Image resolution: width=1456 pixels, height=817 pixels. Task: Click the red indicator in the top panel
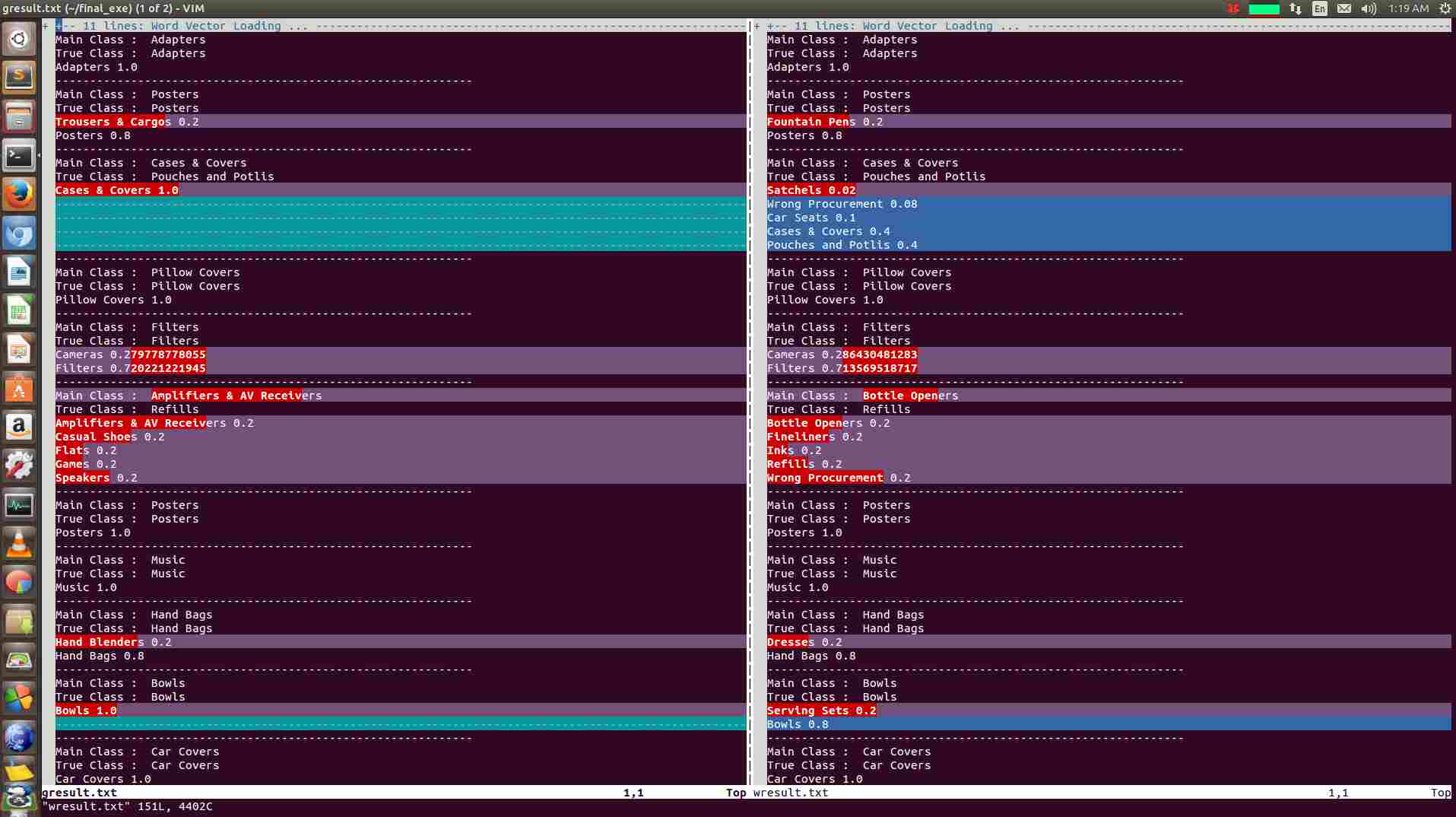point(1232,8)
